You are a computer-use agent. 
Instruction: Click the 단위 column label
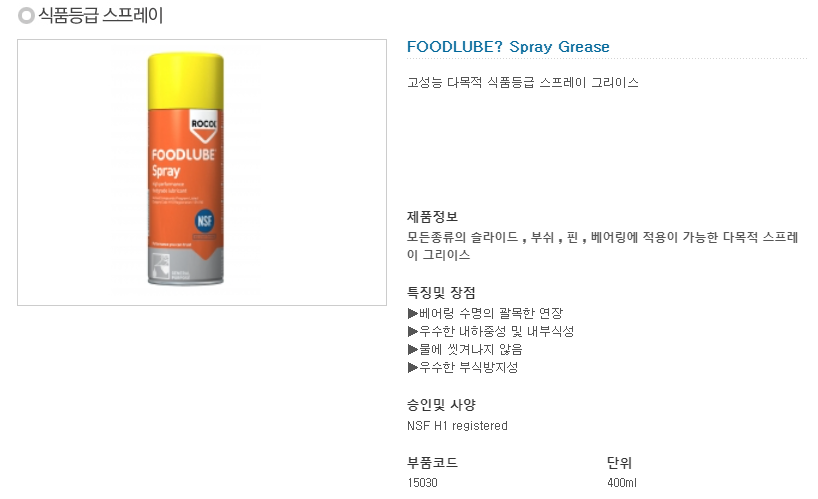619,463
